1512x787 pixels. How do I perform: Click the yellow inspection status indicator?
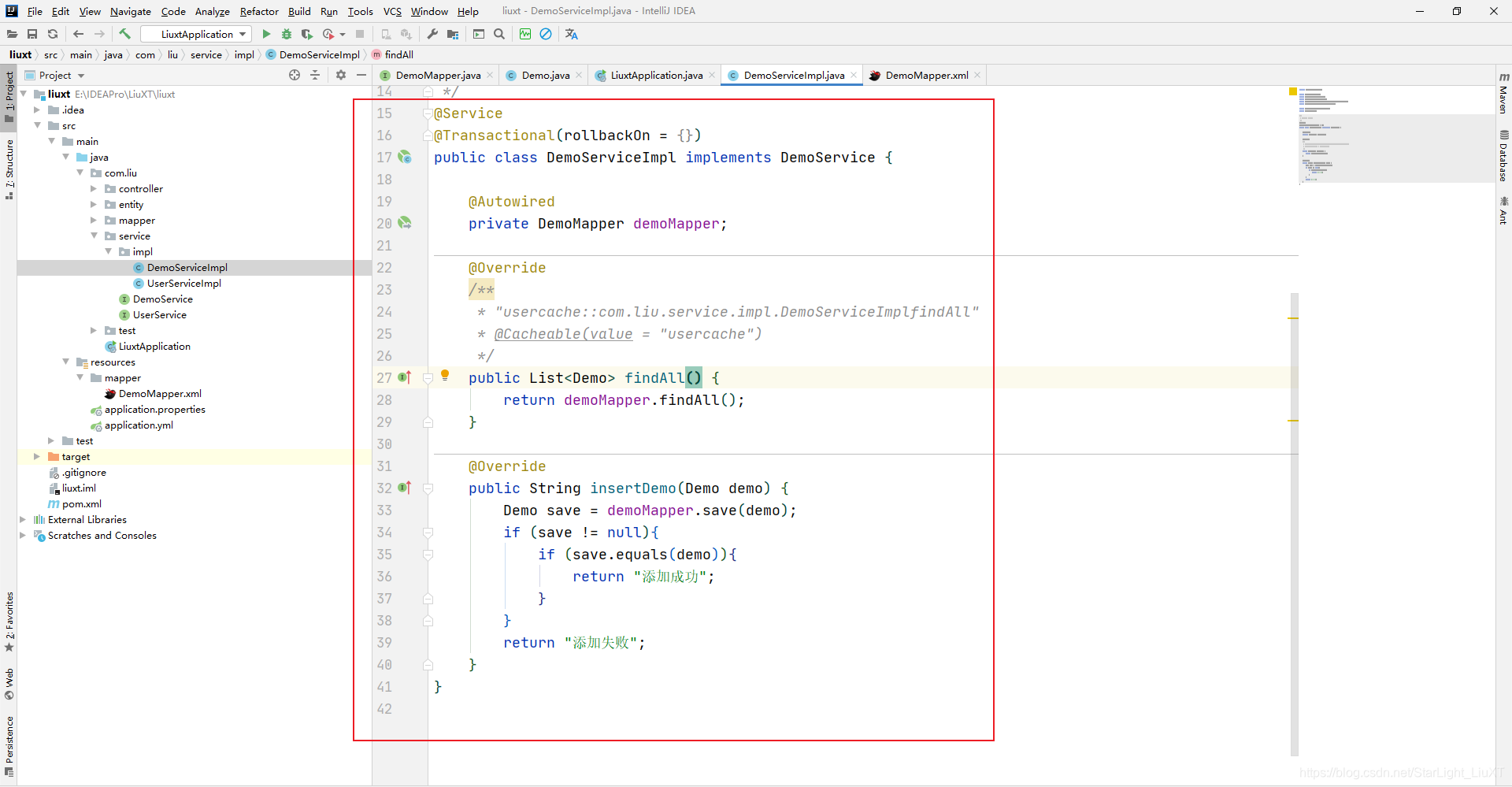1292,92
